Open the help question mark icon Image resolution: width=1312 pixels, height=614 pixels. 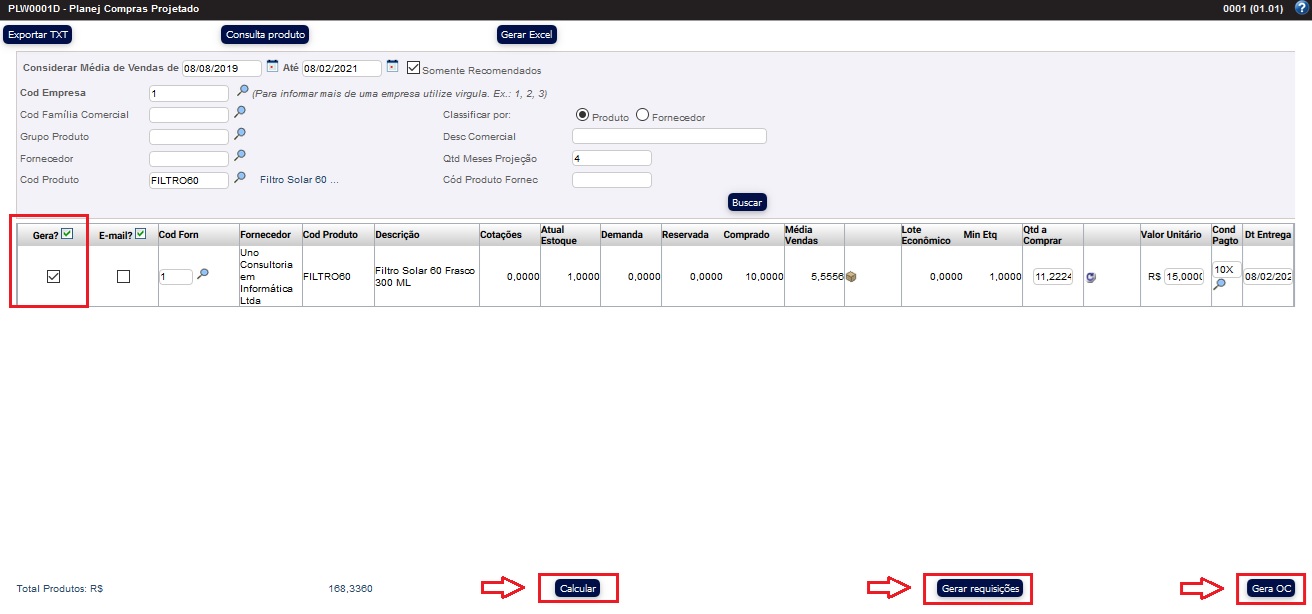click(x=1303, y=8)
